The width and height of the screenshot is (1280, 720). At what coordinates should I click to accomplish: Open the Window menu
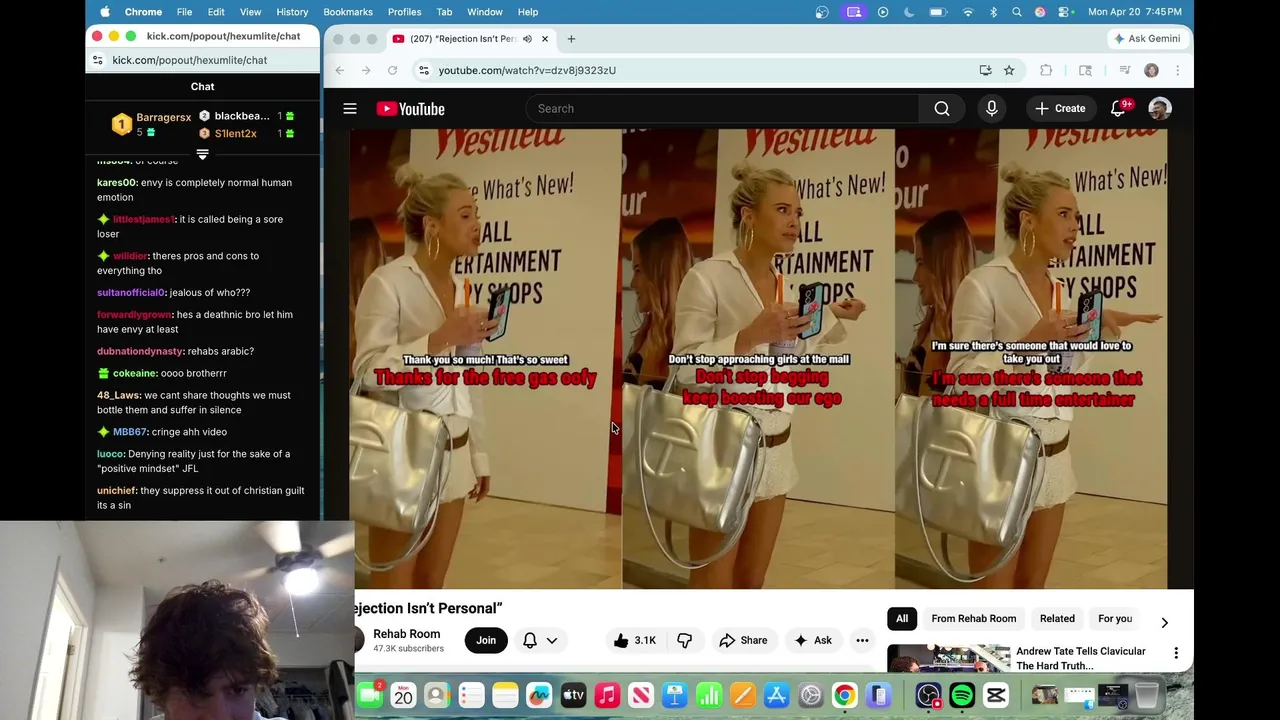click(485, 12)
